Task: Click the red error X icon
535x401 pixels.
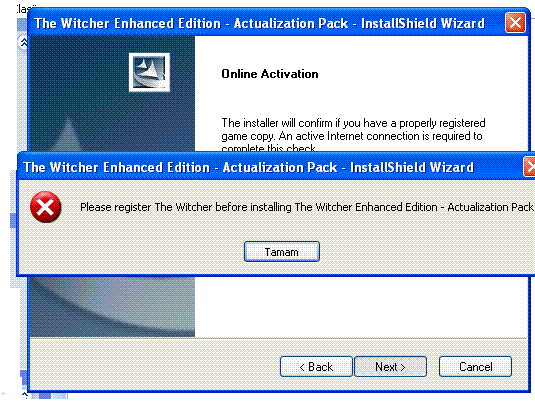Action: [45, 207]
